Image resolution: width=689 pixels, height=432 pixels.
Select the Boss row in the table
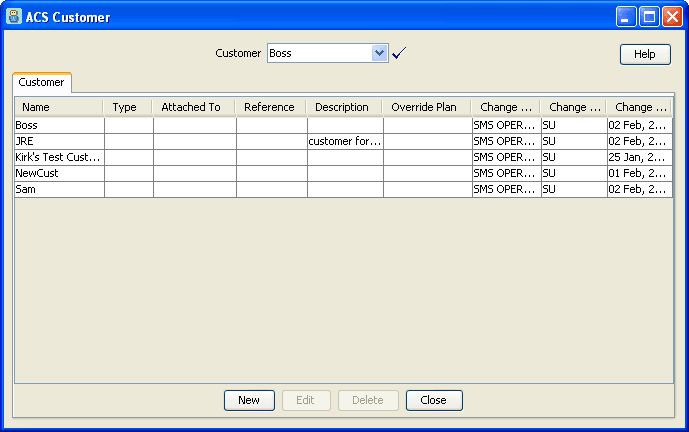tap(344, 125)
